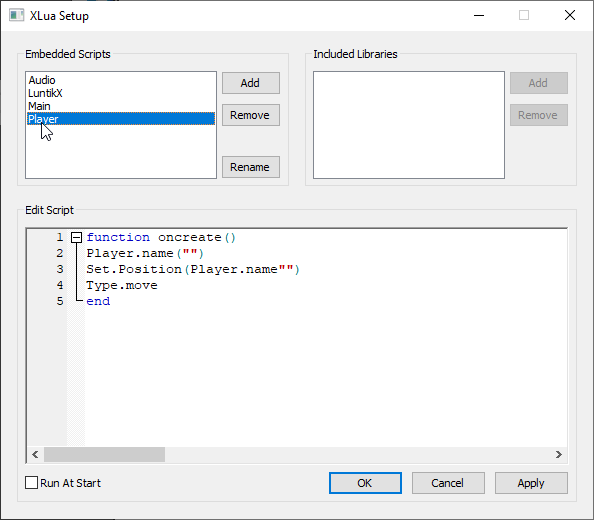Confirm with the OK button
The width and height of the screenshot is (594, 520).
[x=365, y=483]
